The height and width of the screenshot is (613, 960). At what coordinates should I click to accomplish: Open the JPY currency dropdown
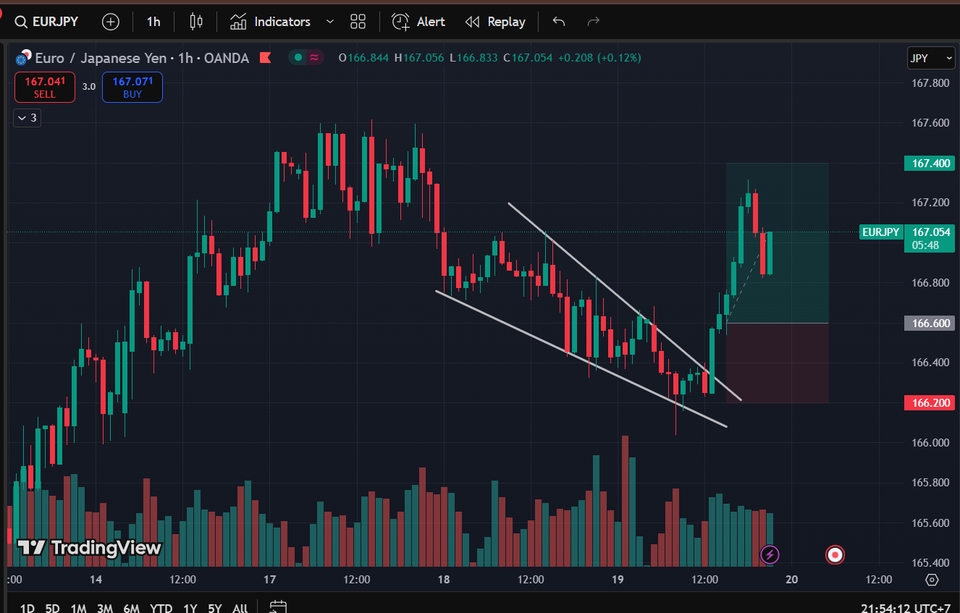931,58
